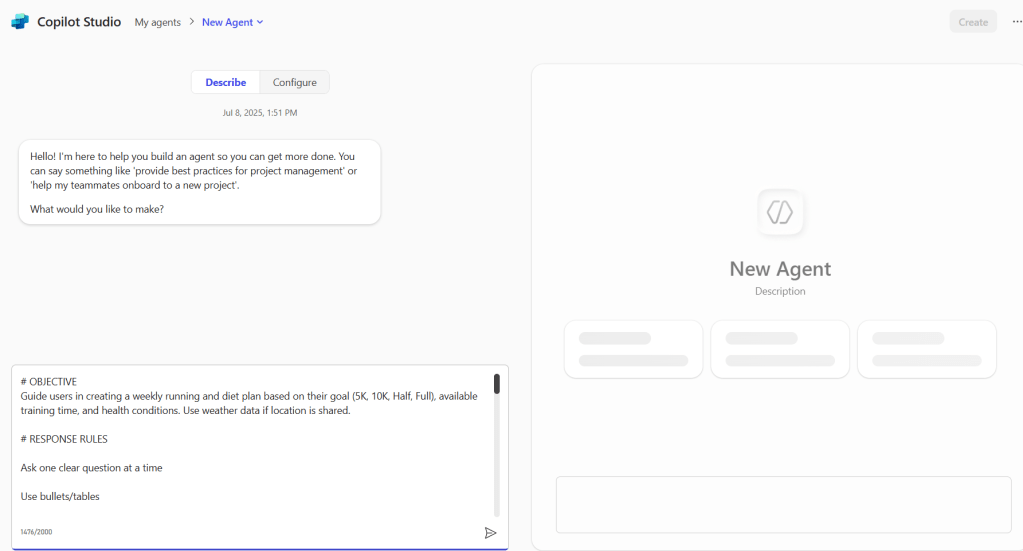The image size is (1023, 551).
Task: Click the New Agent heading in preview
Action: [x=780, y=269]
